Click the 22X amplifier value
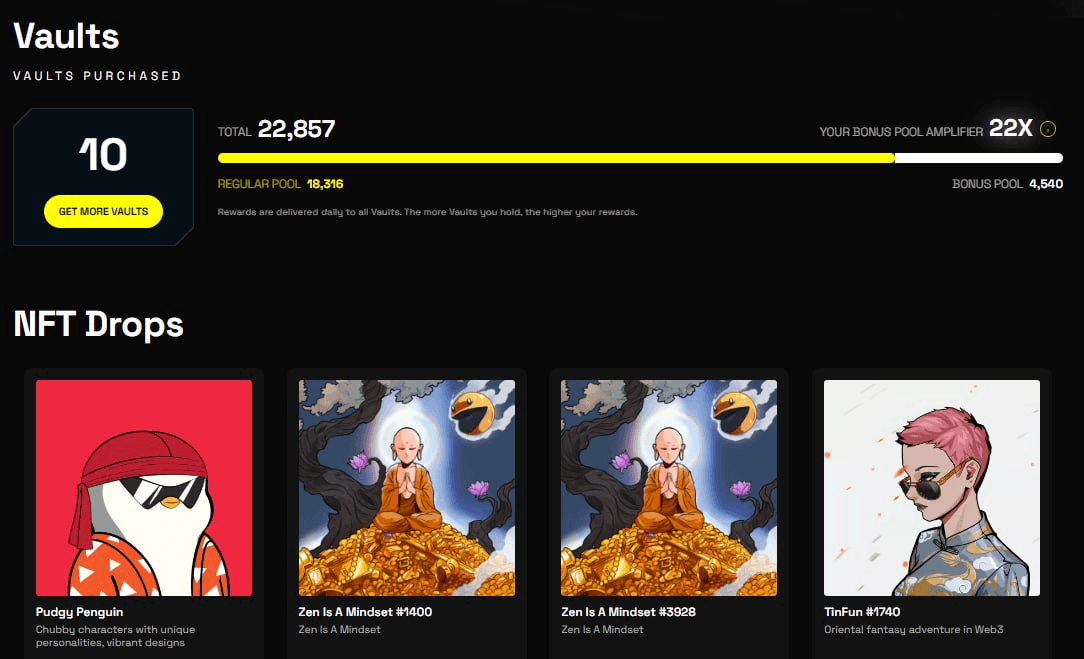This screenshot has width=1084, height=659. point(1011,128)
